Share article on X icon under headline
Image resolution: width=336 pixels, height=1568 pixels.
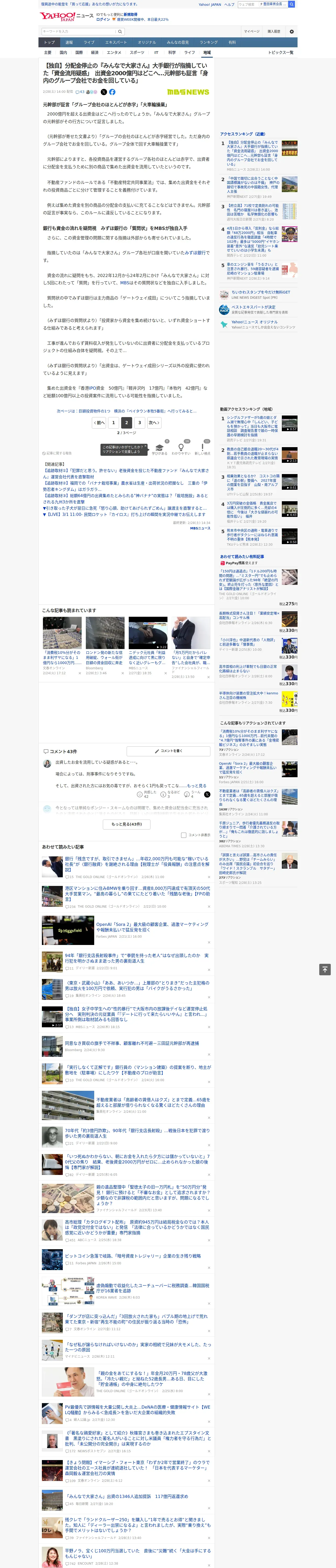click(104, 92)
